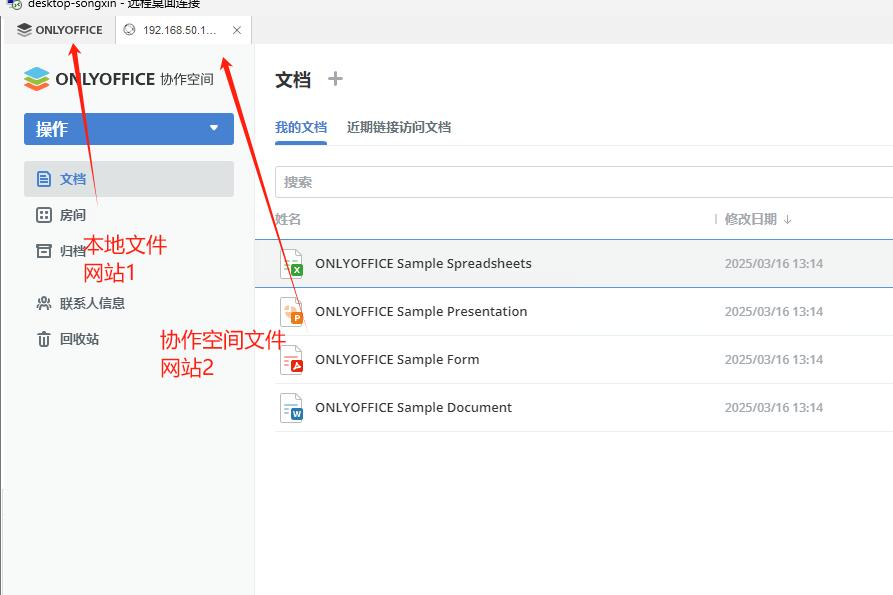The height and width of the screenshot is (595, 893).
Task: Click the 归档 archive box icon
Action: [44, 251]
